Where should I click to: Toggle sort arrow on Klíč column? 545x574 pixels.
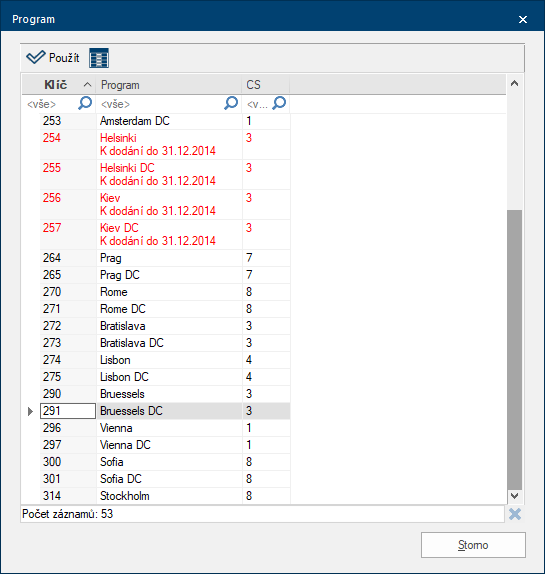(87, 85)
